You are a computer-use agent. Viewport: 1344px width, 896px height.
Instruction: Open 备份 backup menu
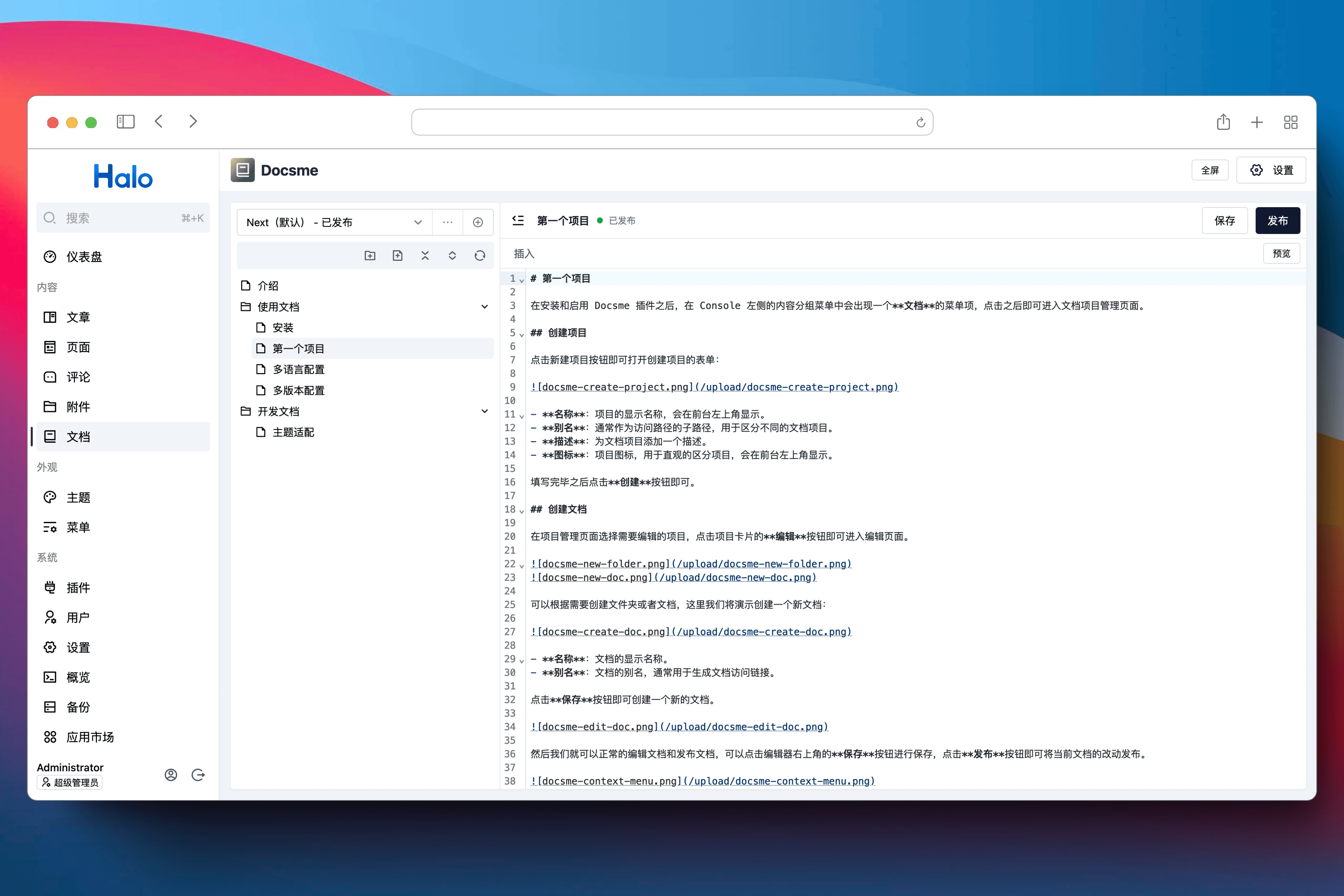click(x=123, y=707)
